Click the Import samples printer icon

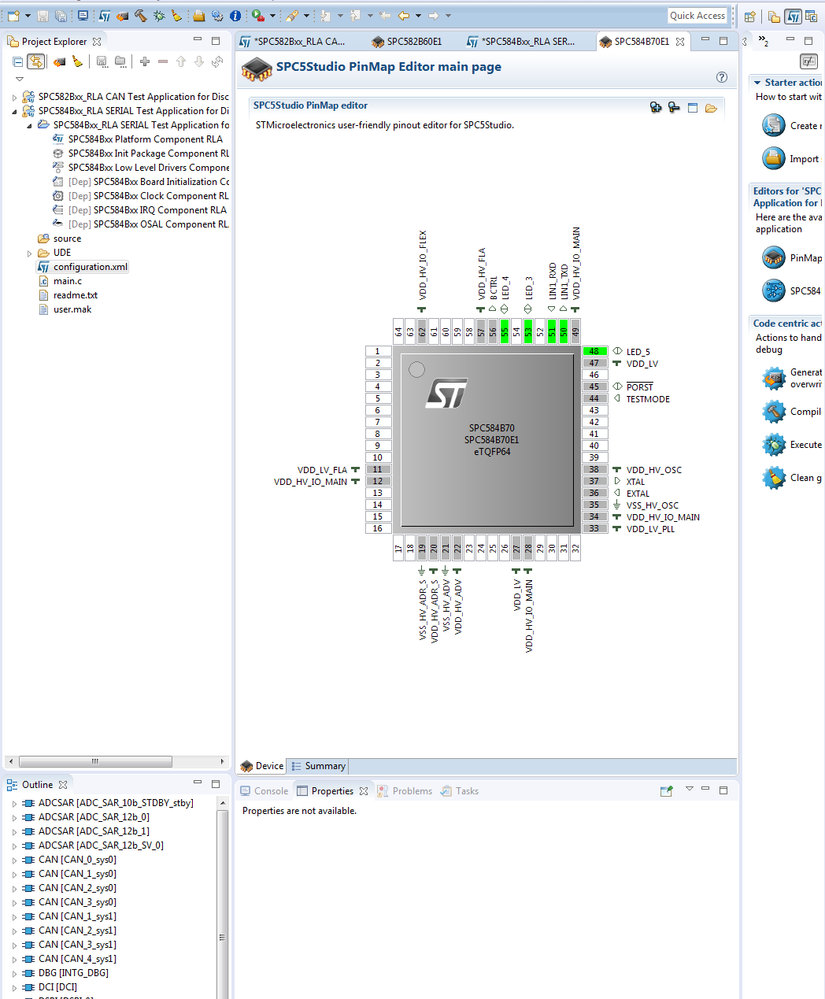tap(773, 158)
